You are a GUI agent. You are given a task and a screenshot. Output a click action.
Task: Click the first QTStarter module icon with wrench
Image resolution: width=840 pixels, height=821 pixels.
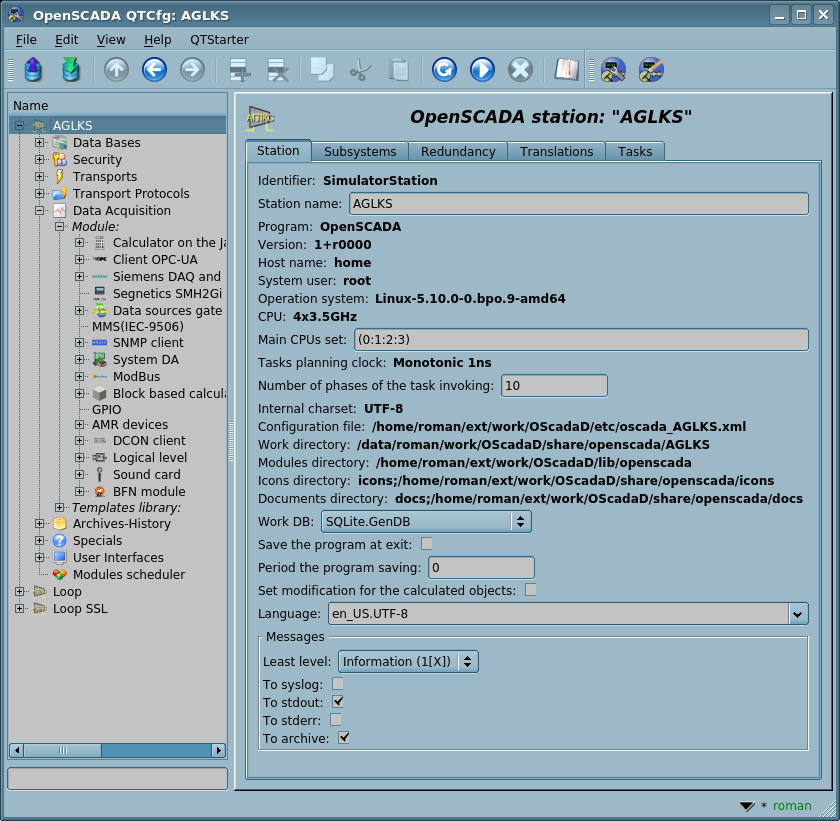click(613, 70)
